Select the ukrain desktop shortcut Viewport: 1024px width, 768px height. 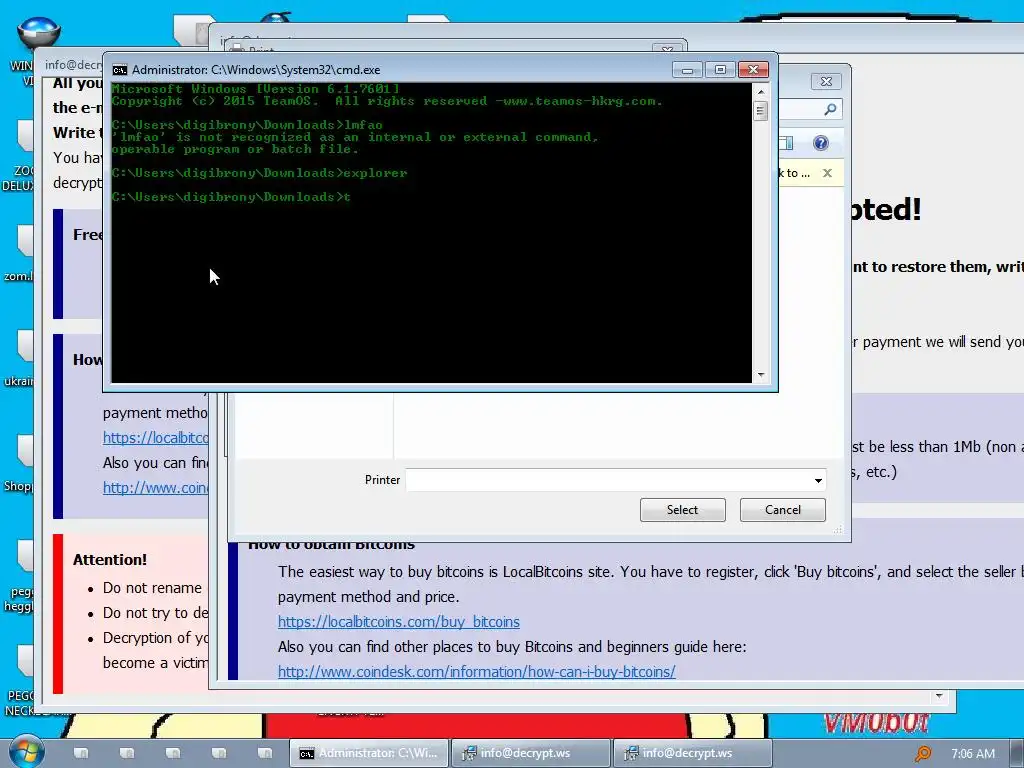click(x=18, y=359)
